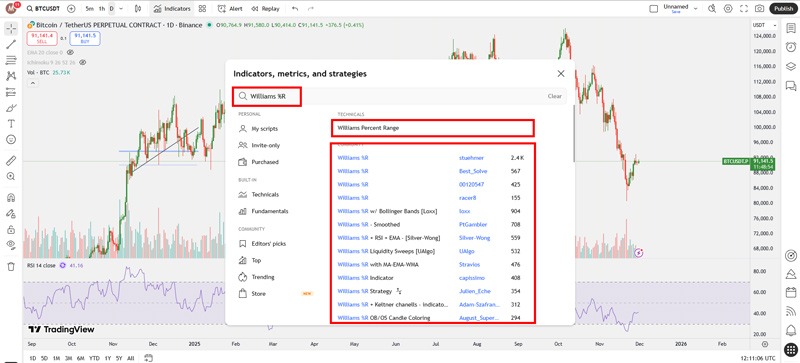Toggle magnet mode in left toolbar
This screenshot has width=800, height=363.
point(11,198)
